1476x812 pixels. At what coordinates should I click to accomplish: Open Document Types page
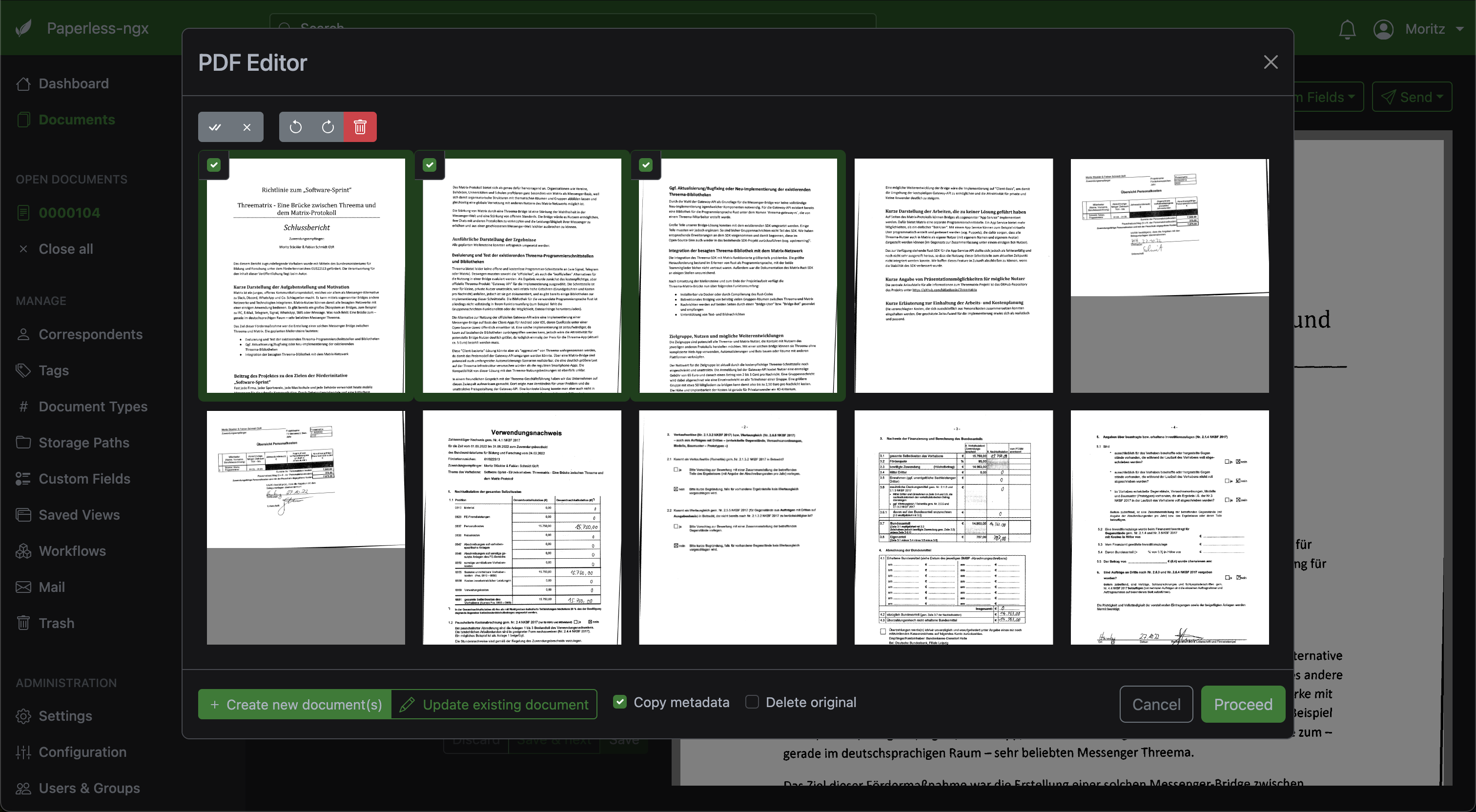coord(93,406)
